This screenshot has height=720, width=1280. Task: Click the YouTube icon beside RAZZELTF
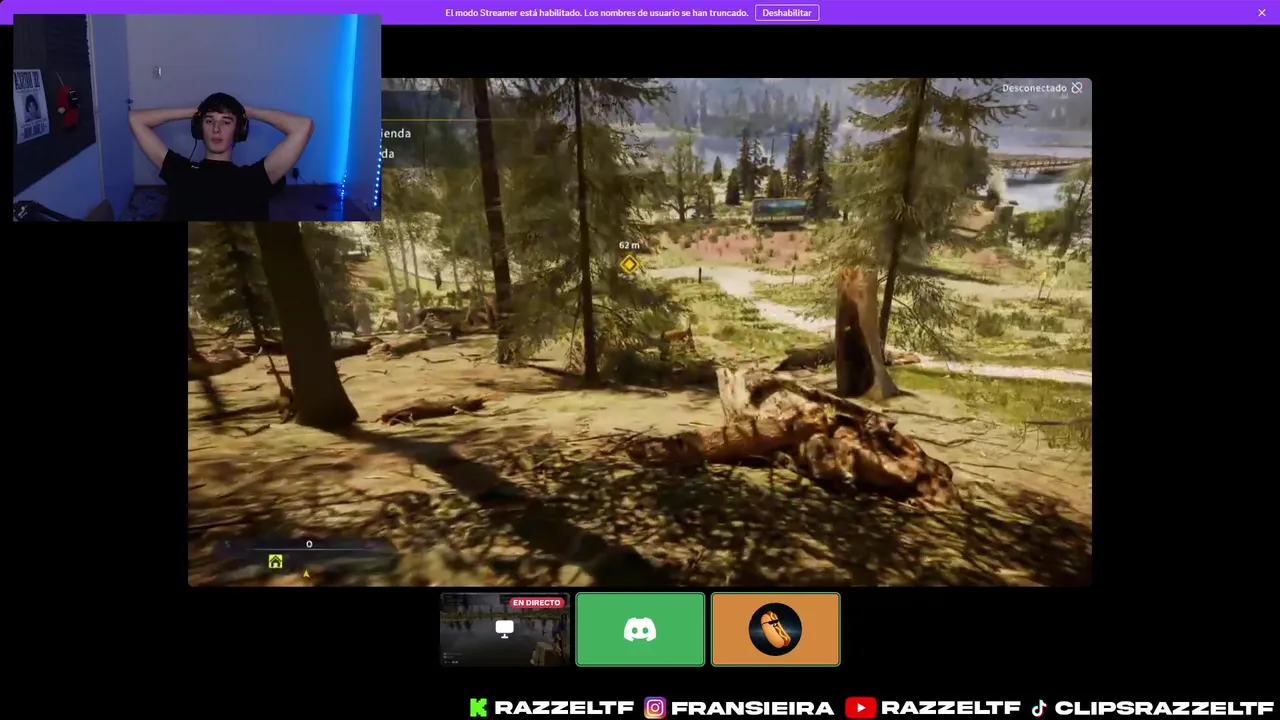tap(860, 708)
